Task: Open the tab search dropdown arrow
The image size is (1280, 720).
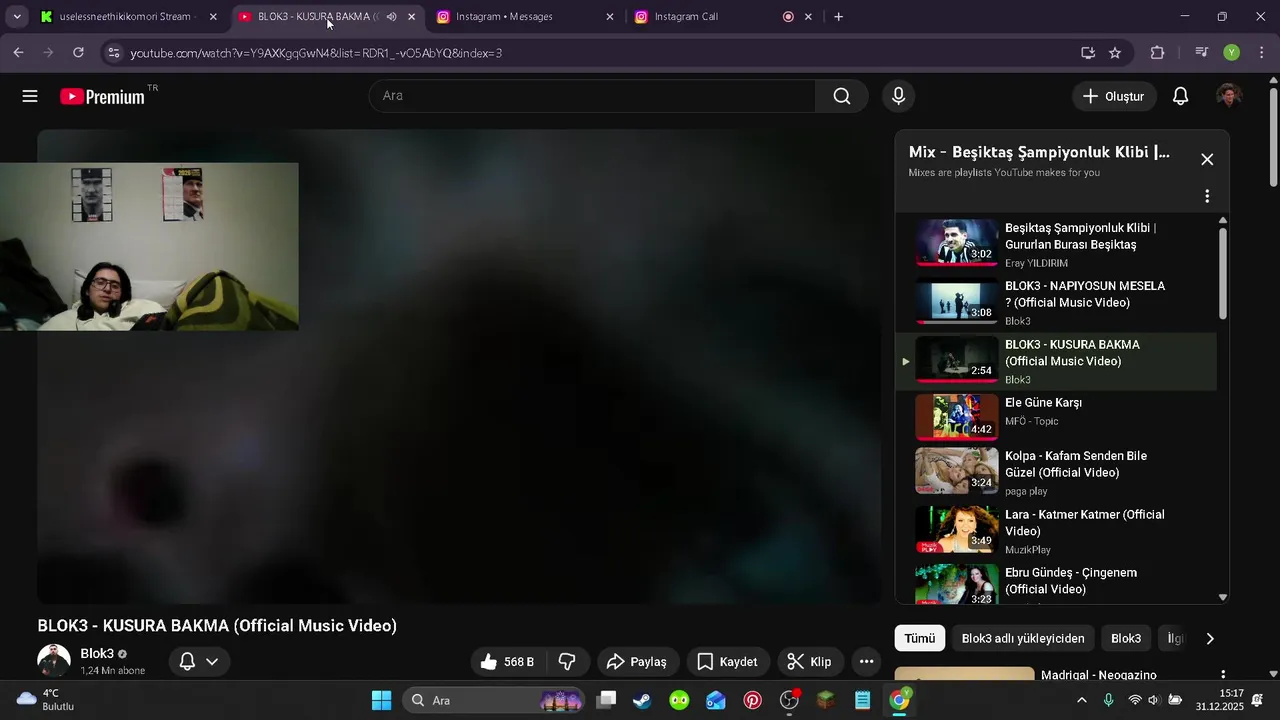Action: [17, 17]
